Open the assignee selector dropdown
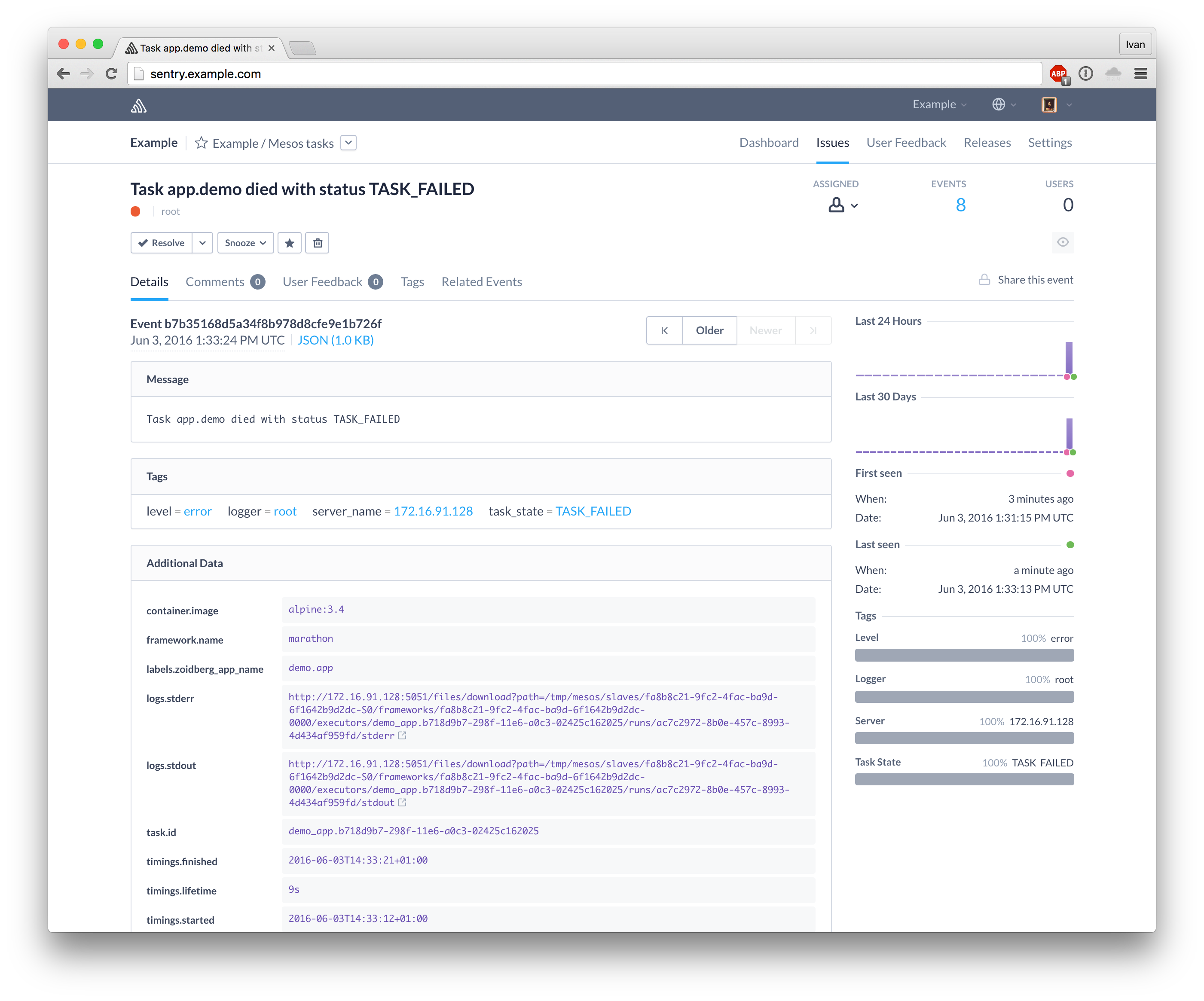The width and height of the screenshot is (1204, 1001). point(843,205)
